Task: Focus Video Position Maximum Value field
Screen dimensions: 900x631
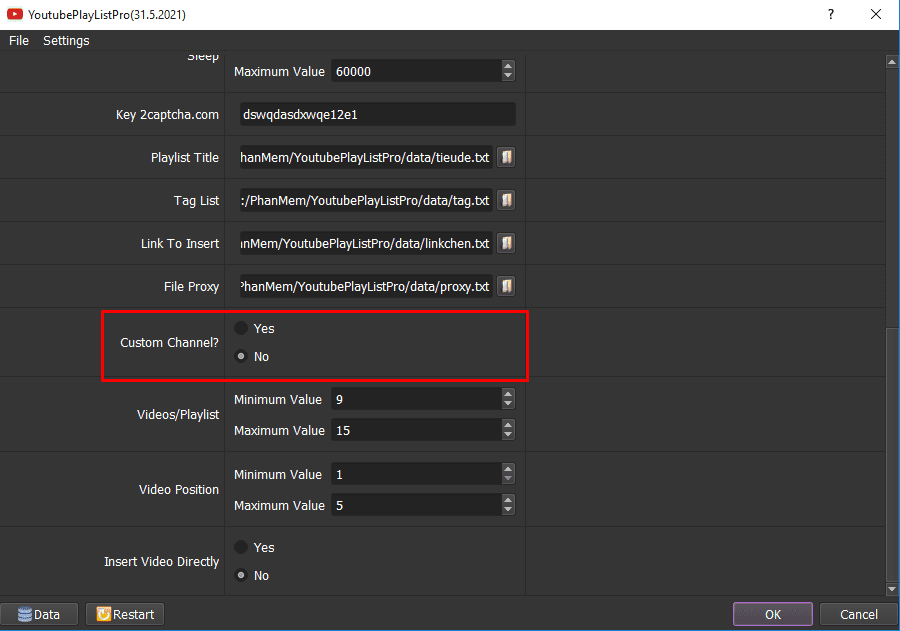Action: 416,506
